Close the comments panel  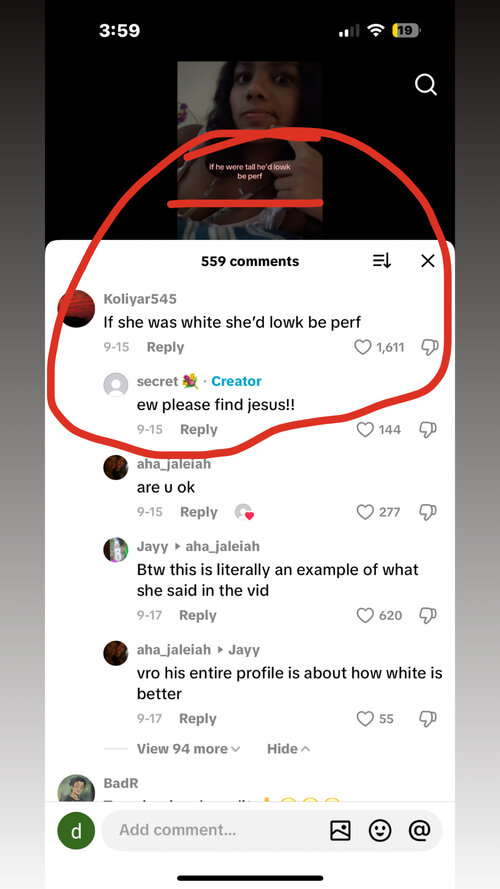coord(428,261)
